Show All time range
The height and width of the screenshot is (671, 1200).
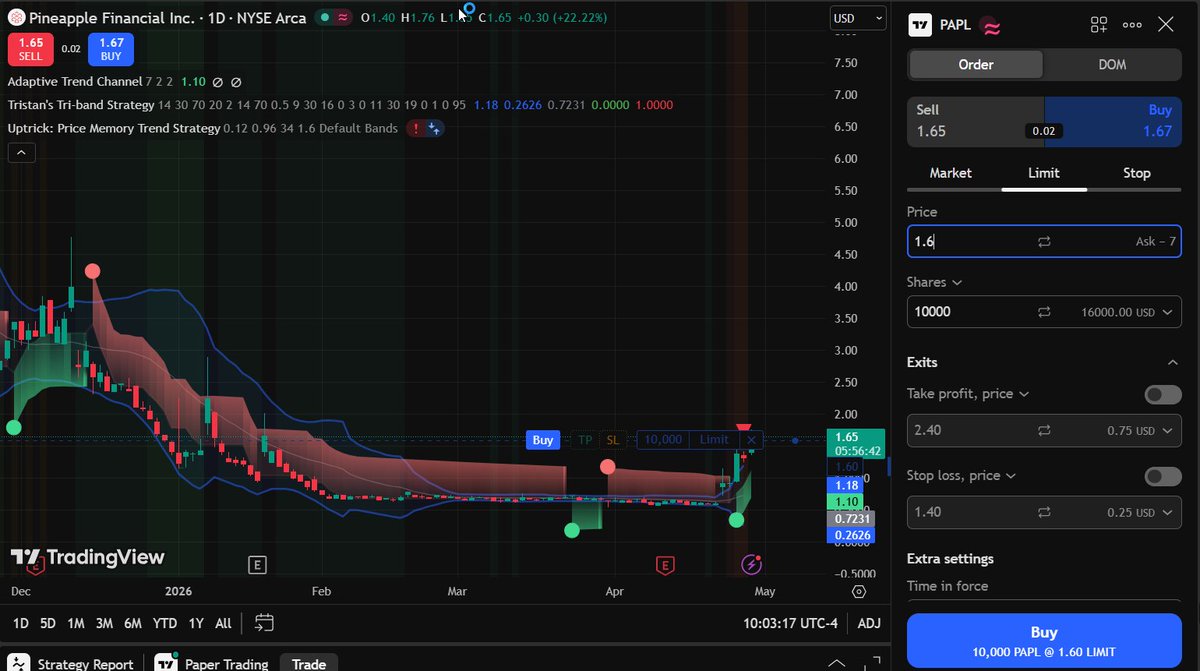[223, 623]
